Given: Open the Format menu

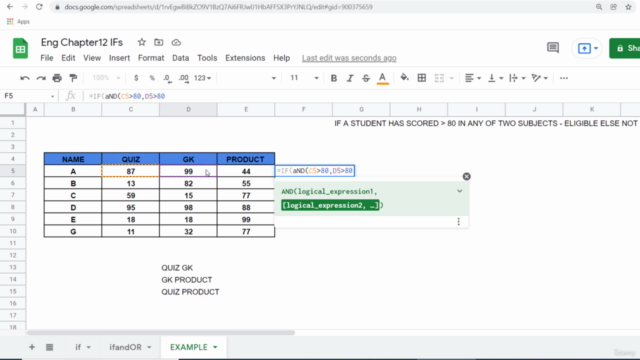Looking at the screenshot, I should point(151,58).
